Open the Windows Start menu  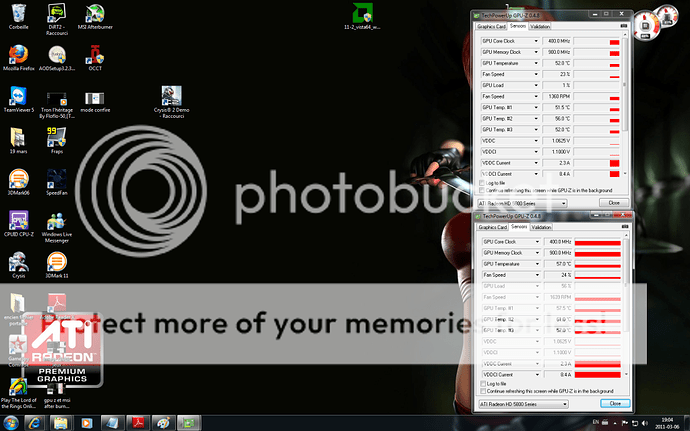[x=12, y=422]
